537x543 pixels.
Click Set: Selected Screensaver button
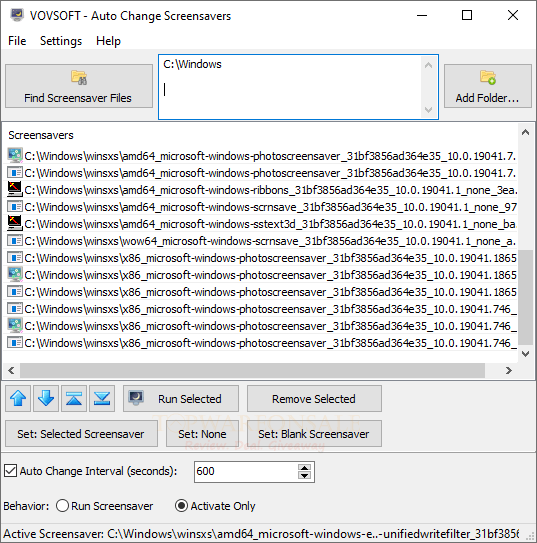(81, 434)
